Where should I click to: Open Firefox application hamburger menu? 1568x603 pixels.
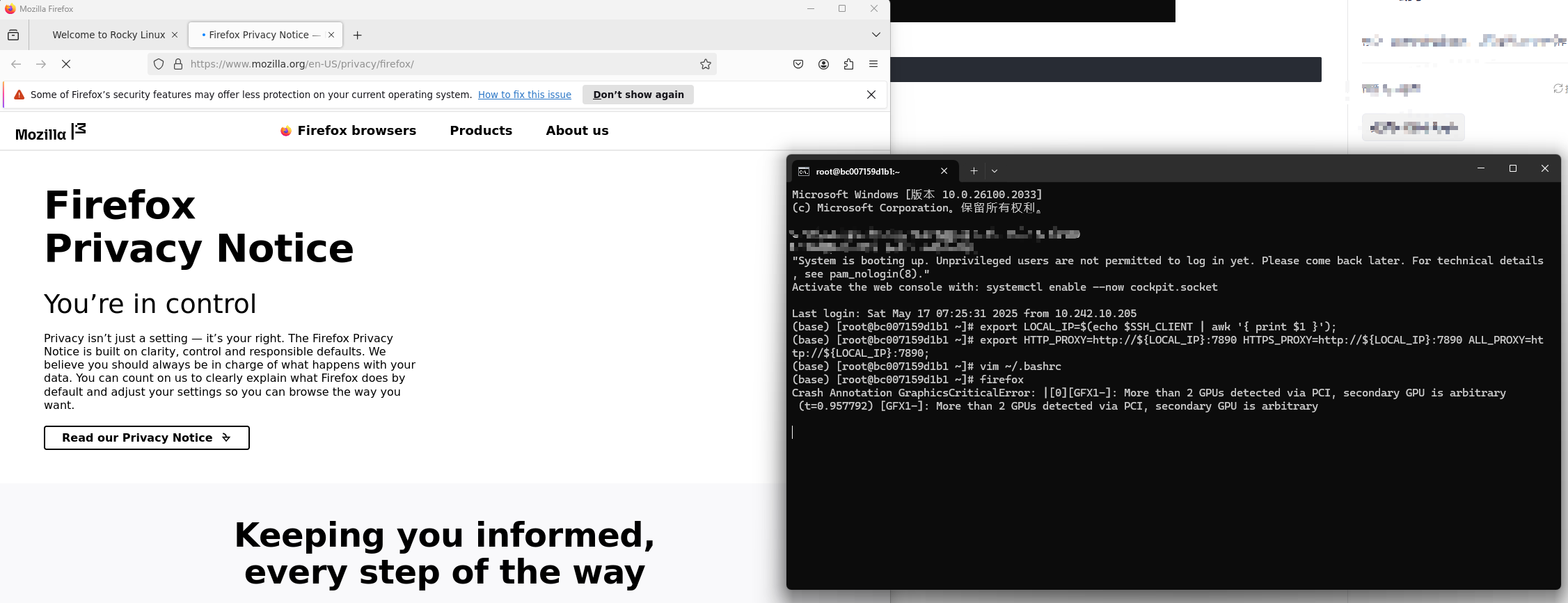873,64
